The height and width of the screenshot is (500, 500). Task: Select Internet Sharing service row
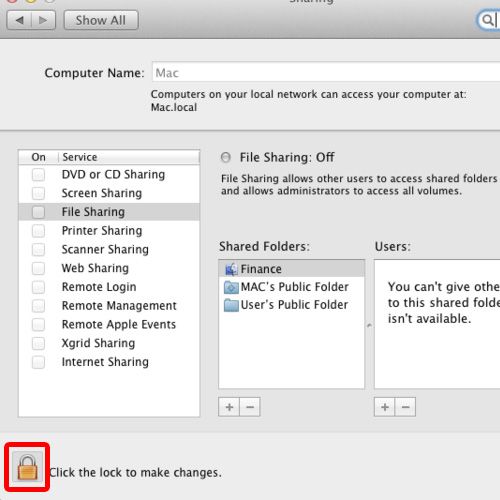coord(109,362)
